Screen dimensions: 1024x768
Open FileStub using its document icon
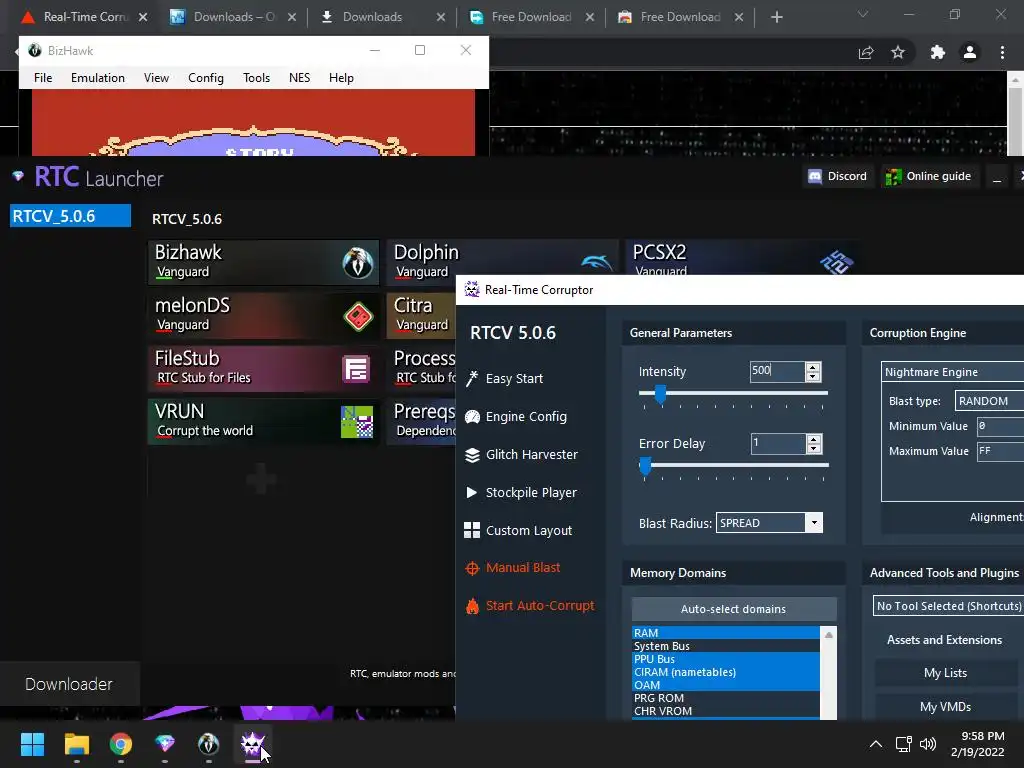point(356,369)
